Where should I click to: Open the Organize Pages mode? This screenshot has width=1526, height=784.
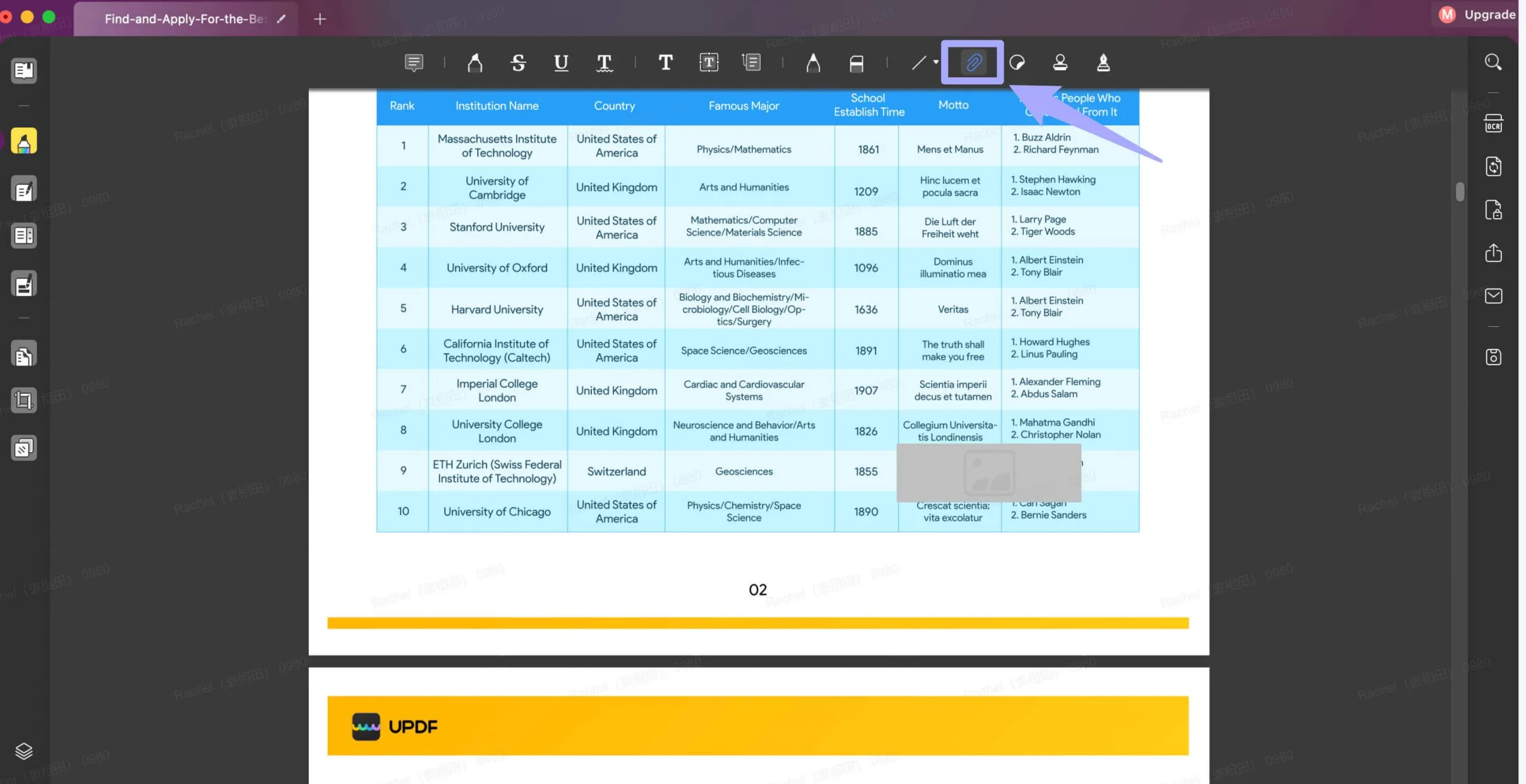tap(24, 236)
